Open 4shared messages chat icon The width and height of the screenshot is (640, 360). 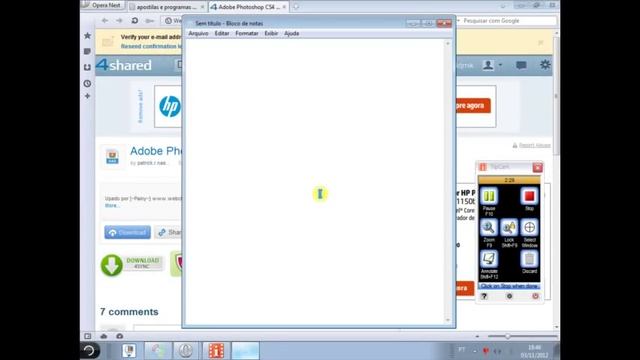click(521, 65)
